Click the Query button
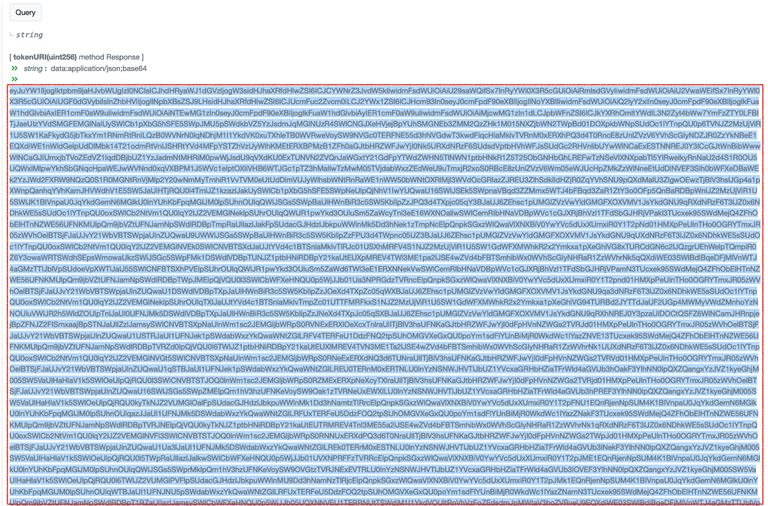 coord(26,13)
